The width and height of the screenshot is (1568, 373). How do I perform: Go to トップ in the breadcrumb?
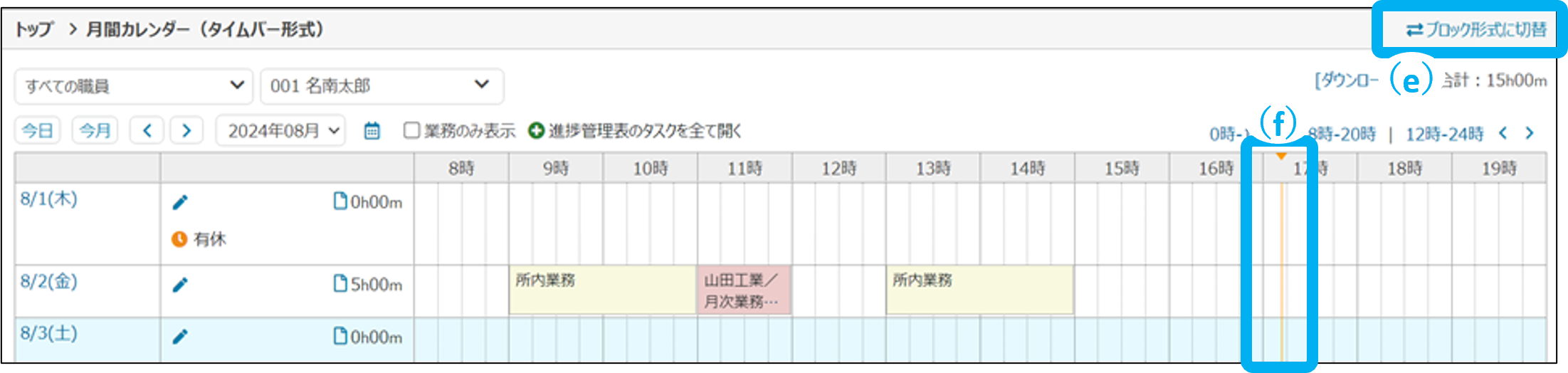(x=34, y=30)
